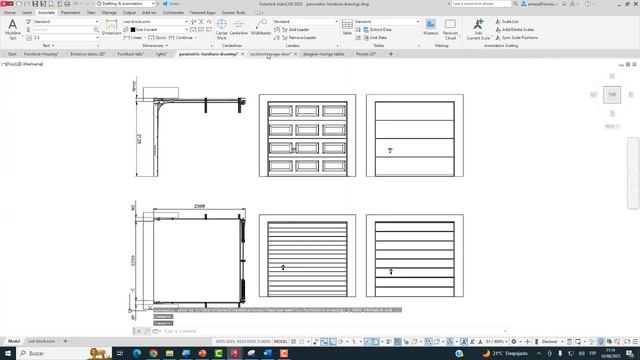Switch to the sectional-garage-door file tab
The image size is (640, 360).
(x=270, y=54)
